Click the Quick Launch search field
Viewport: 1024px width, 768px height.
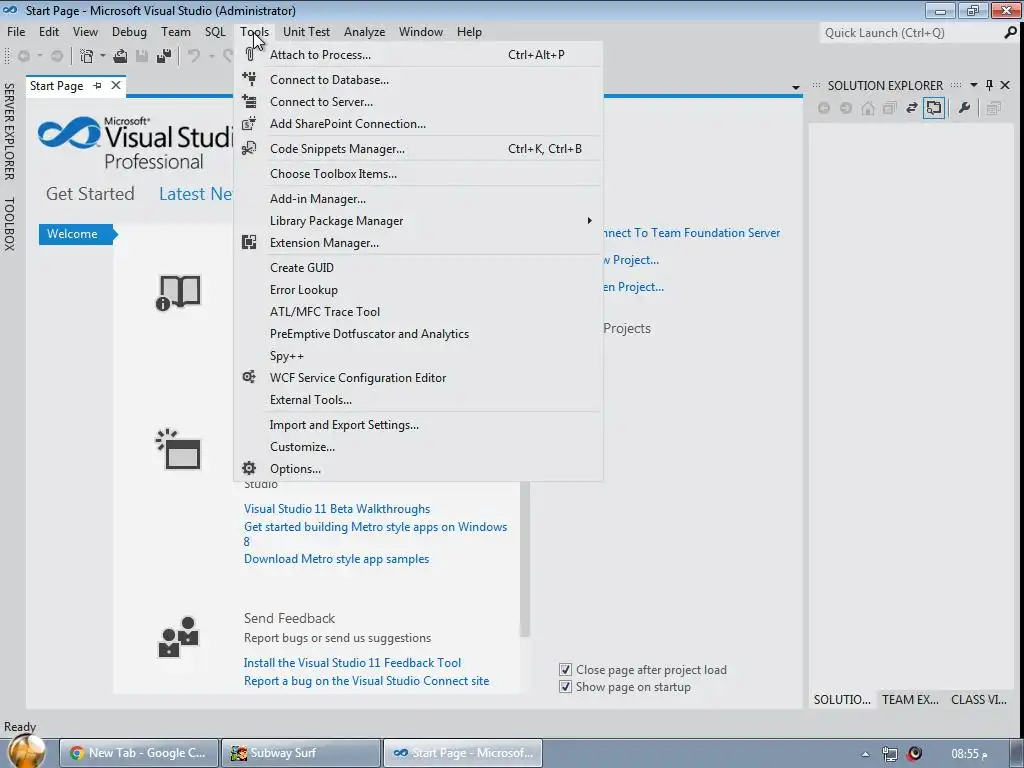911,33
